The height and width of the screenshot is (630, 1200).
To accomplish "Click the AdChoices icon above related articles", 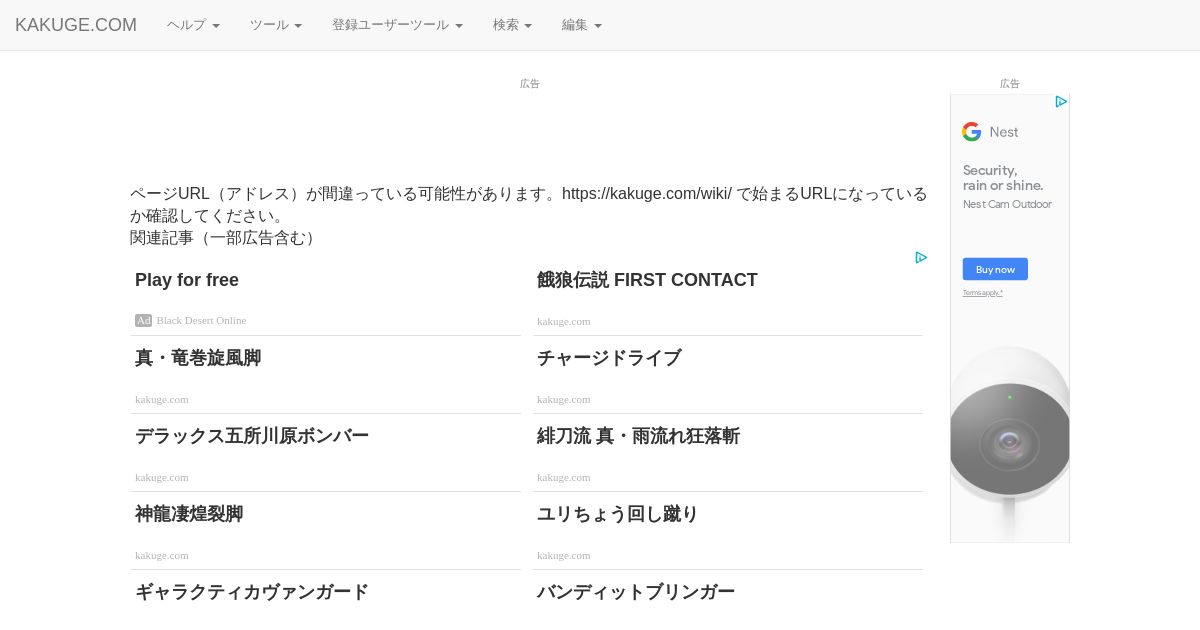I will (921, 258).
